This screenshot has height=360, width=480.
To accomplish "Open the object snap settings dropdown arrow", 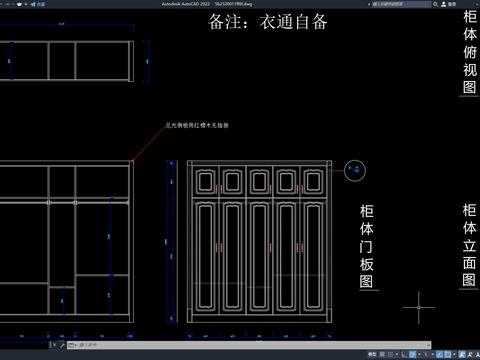I will tap(454, 354).
